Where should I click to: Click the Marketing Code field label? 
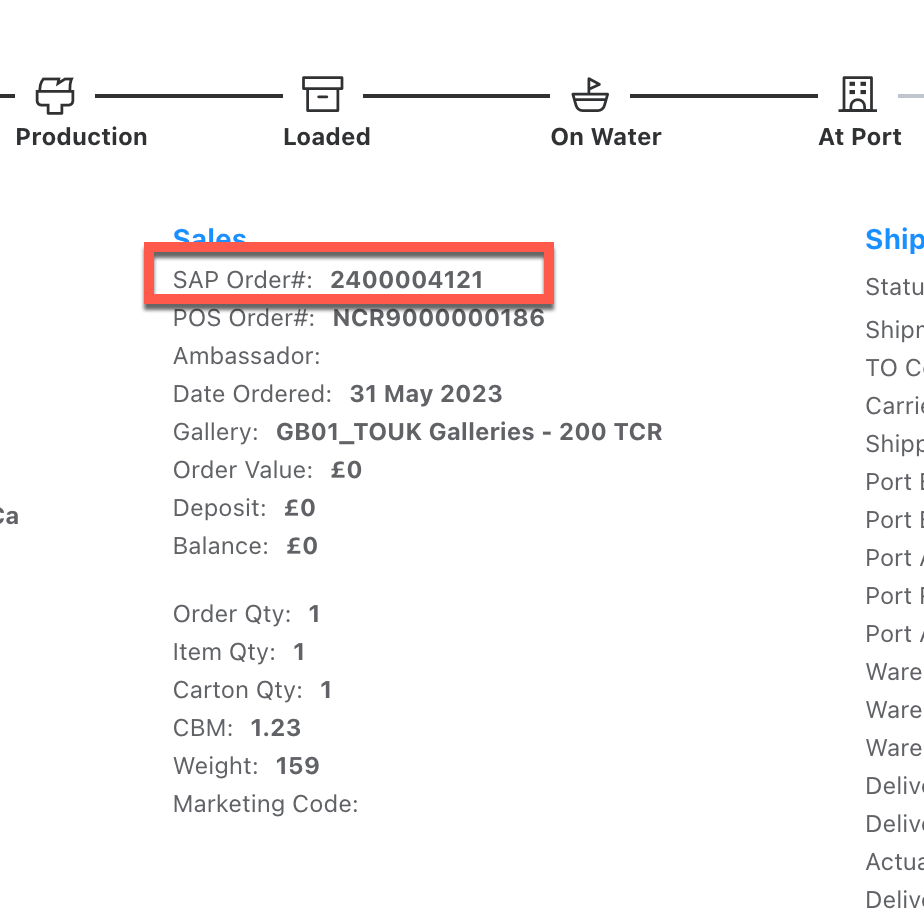pos(265,804)
